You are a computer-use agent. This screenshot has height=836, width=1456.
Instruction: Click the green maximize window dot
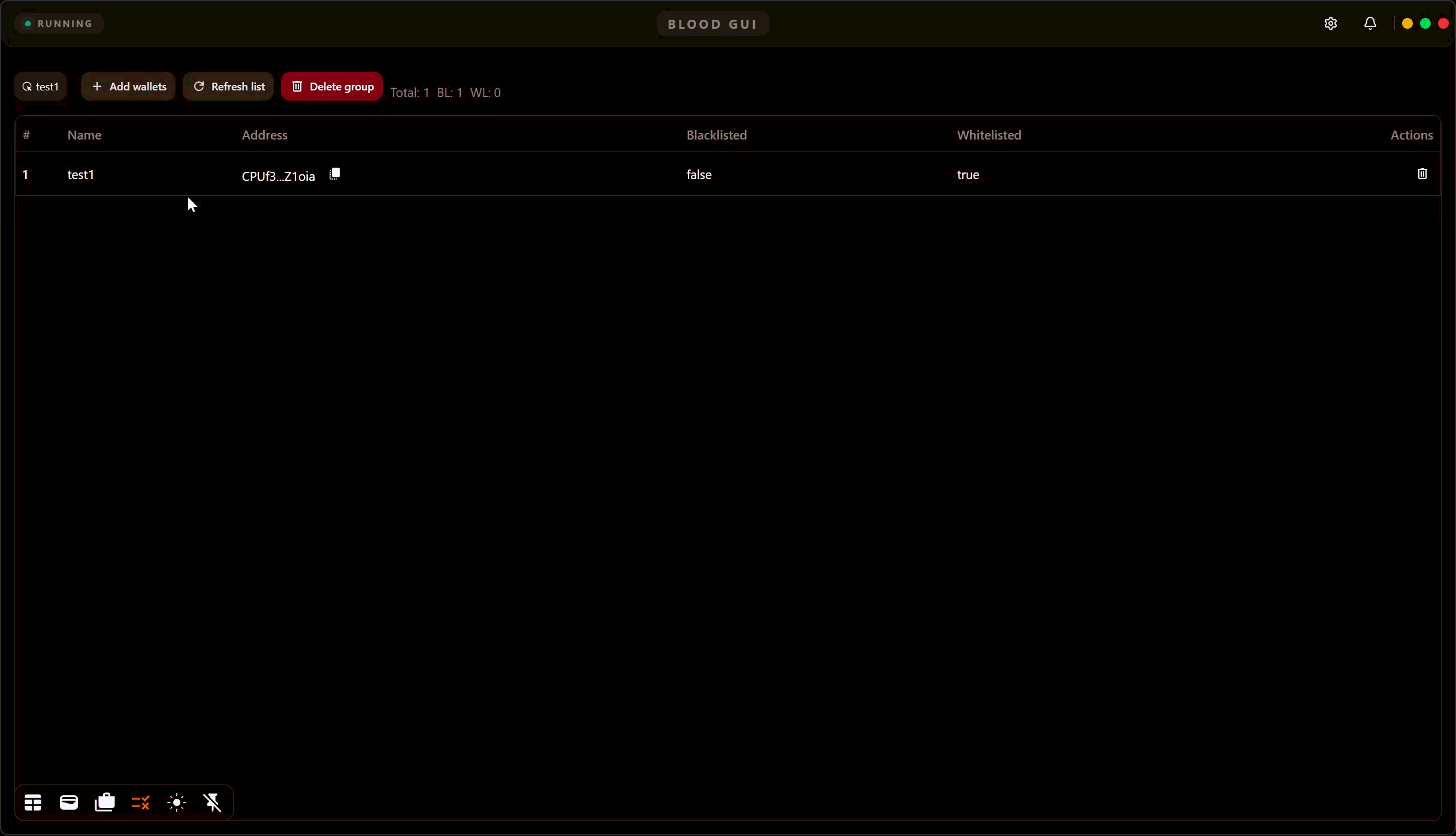coord(1425,23)
